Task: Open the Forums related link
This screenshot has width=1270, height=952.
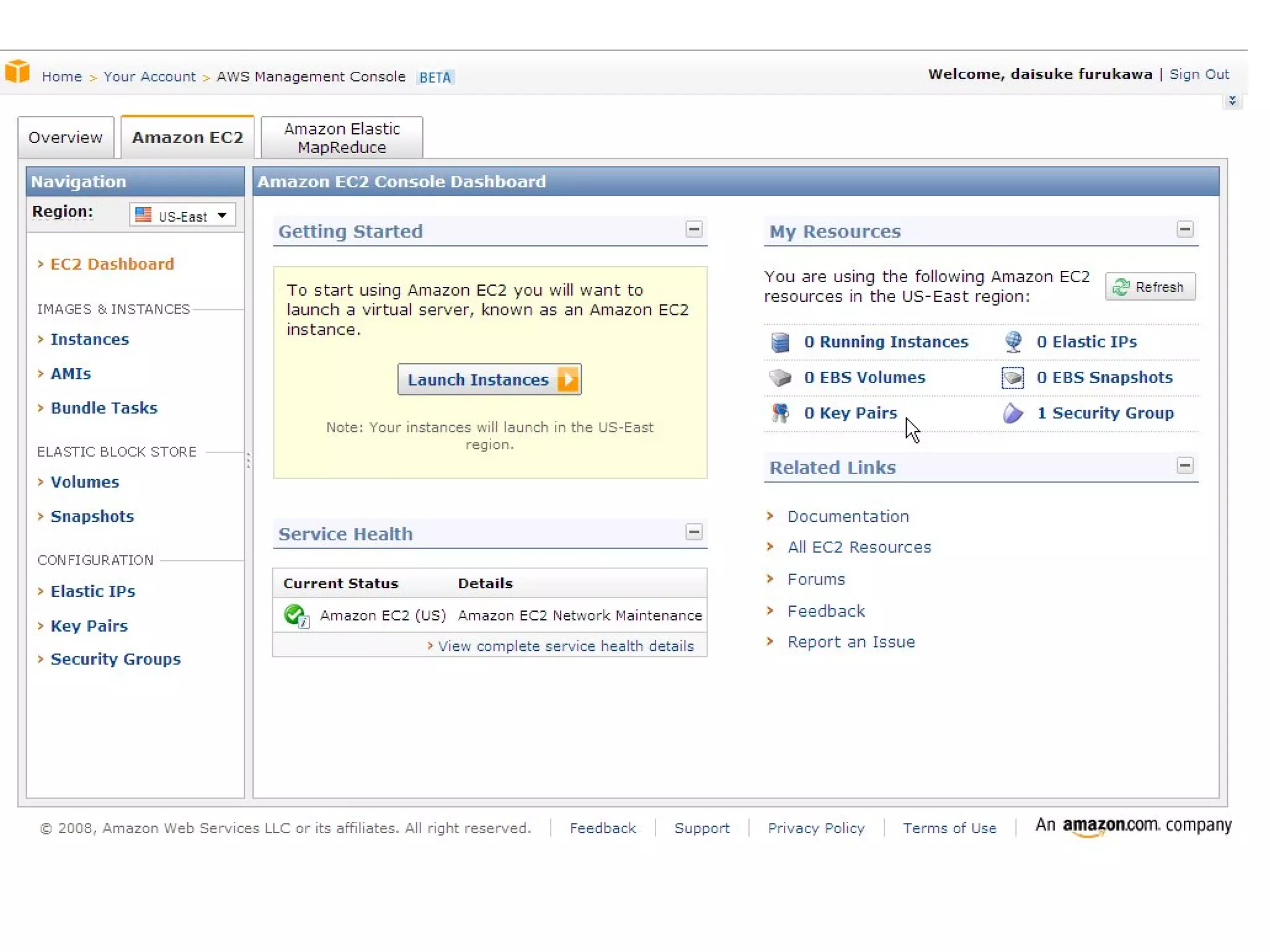Action: coord(816,580)
